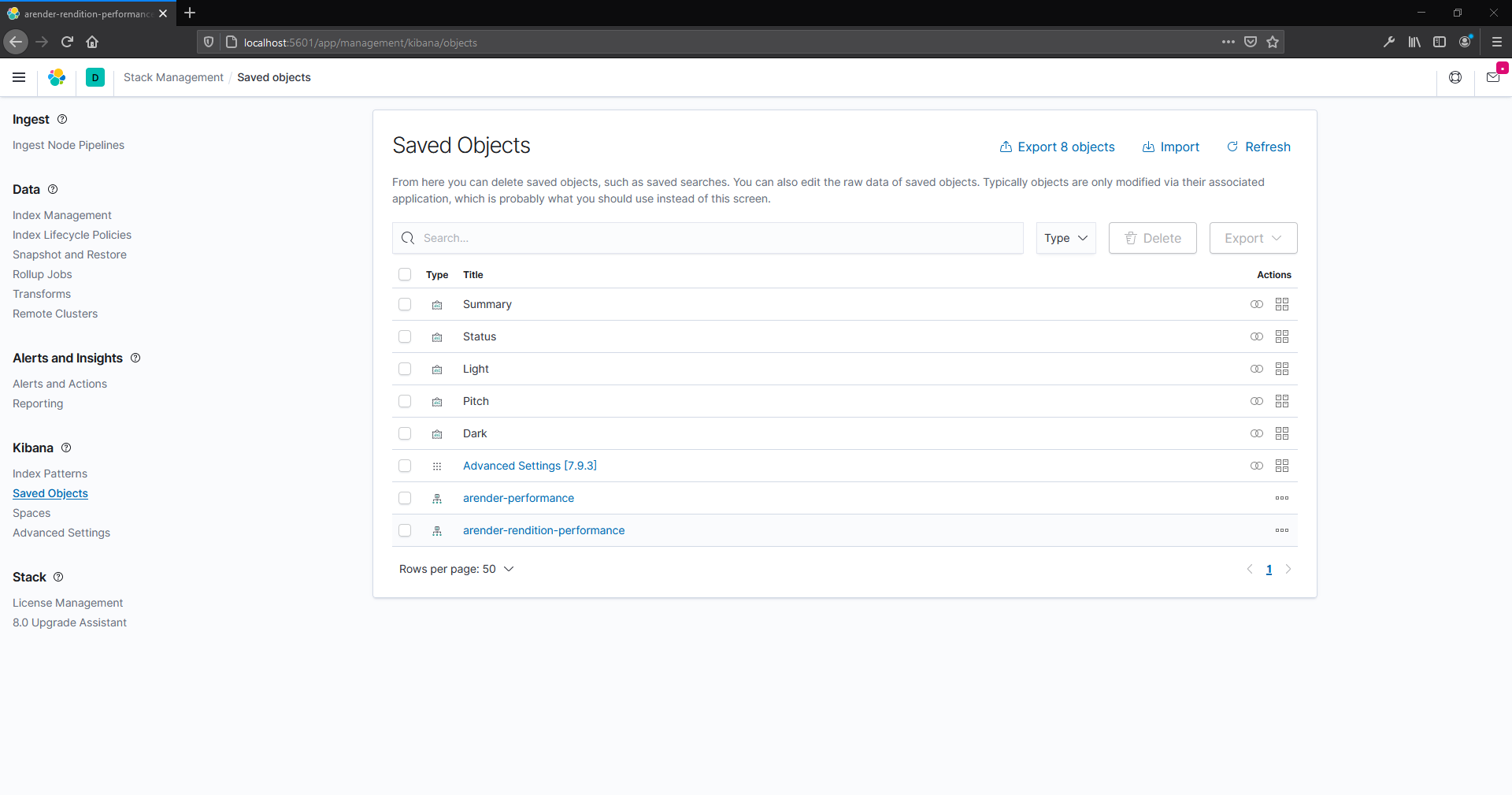The image size is (1512, 795).
Task: Inspect the Summary saved object
Action: (1256, 304)
